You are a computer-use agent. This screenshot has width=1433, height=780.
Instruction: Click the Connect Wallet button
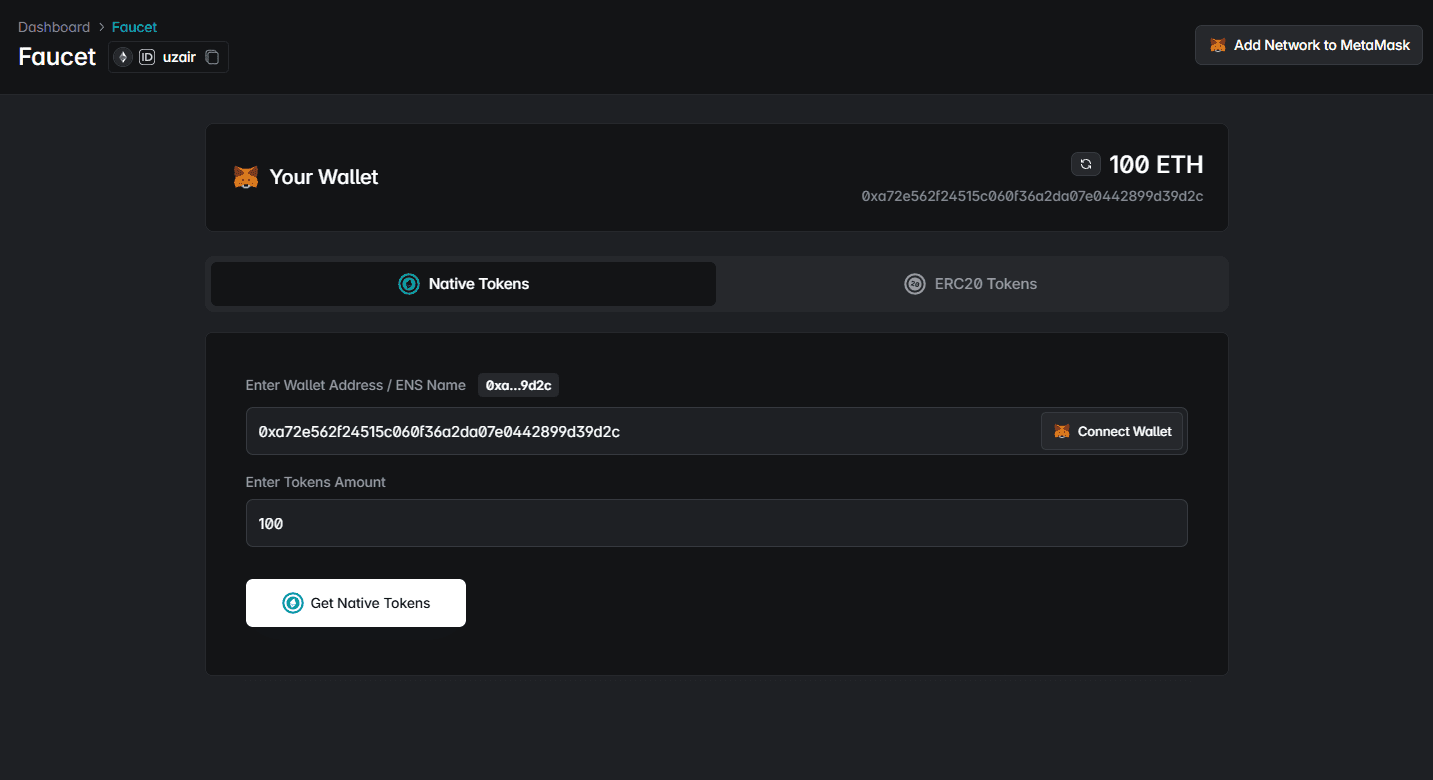1112,431
